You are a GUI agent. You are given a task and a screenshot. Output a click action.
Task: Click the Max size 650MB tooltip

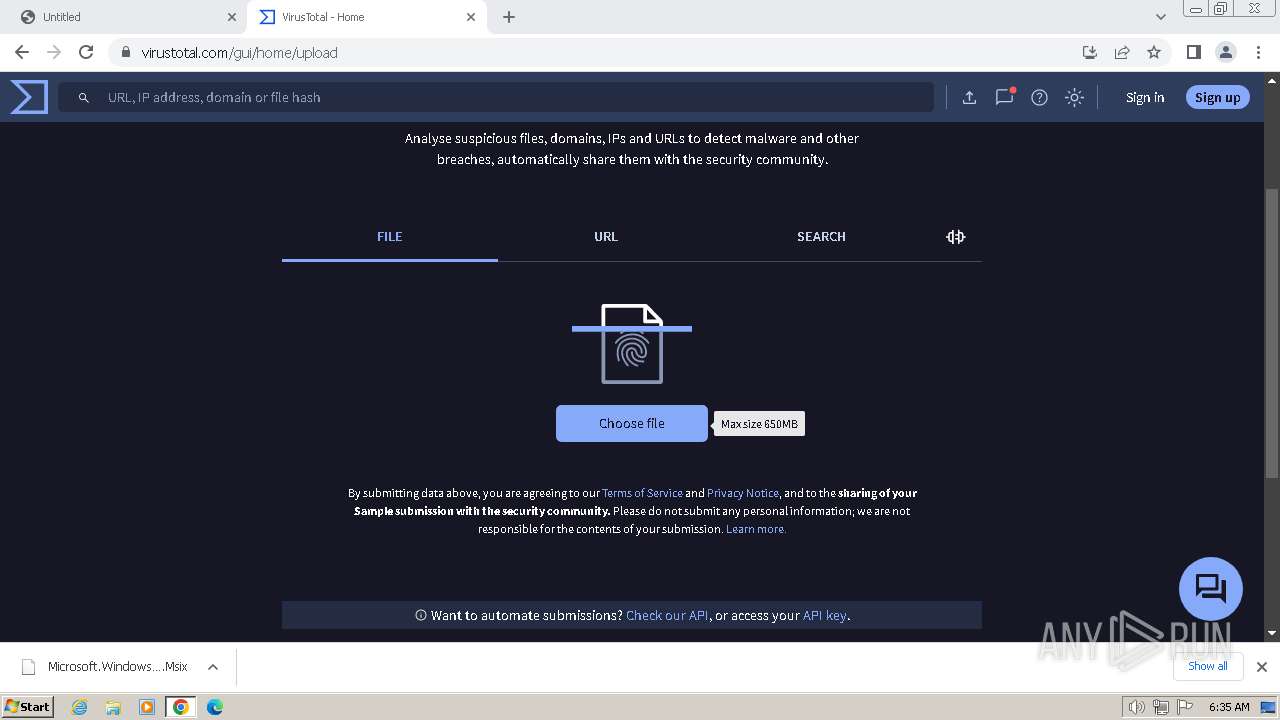click(x=759, y=424)
